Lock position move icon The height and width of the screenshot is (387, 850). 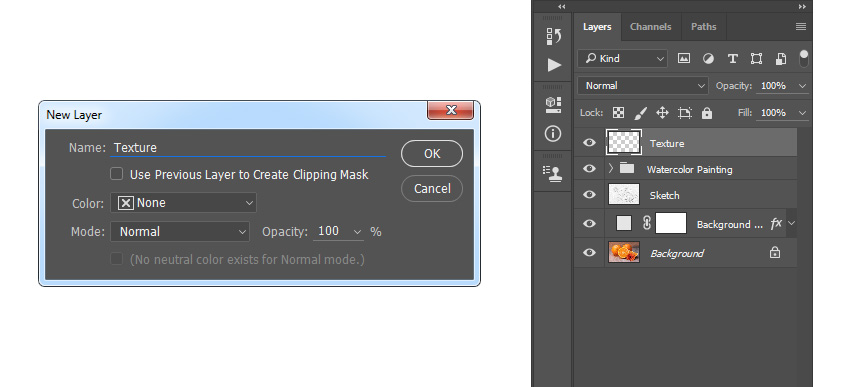coord(662,113)
